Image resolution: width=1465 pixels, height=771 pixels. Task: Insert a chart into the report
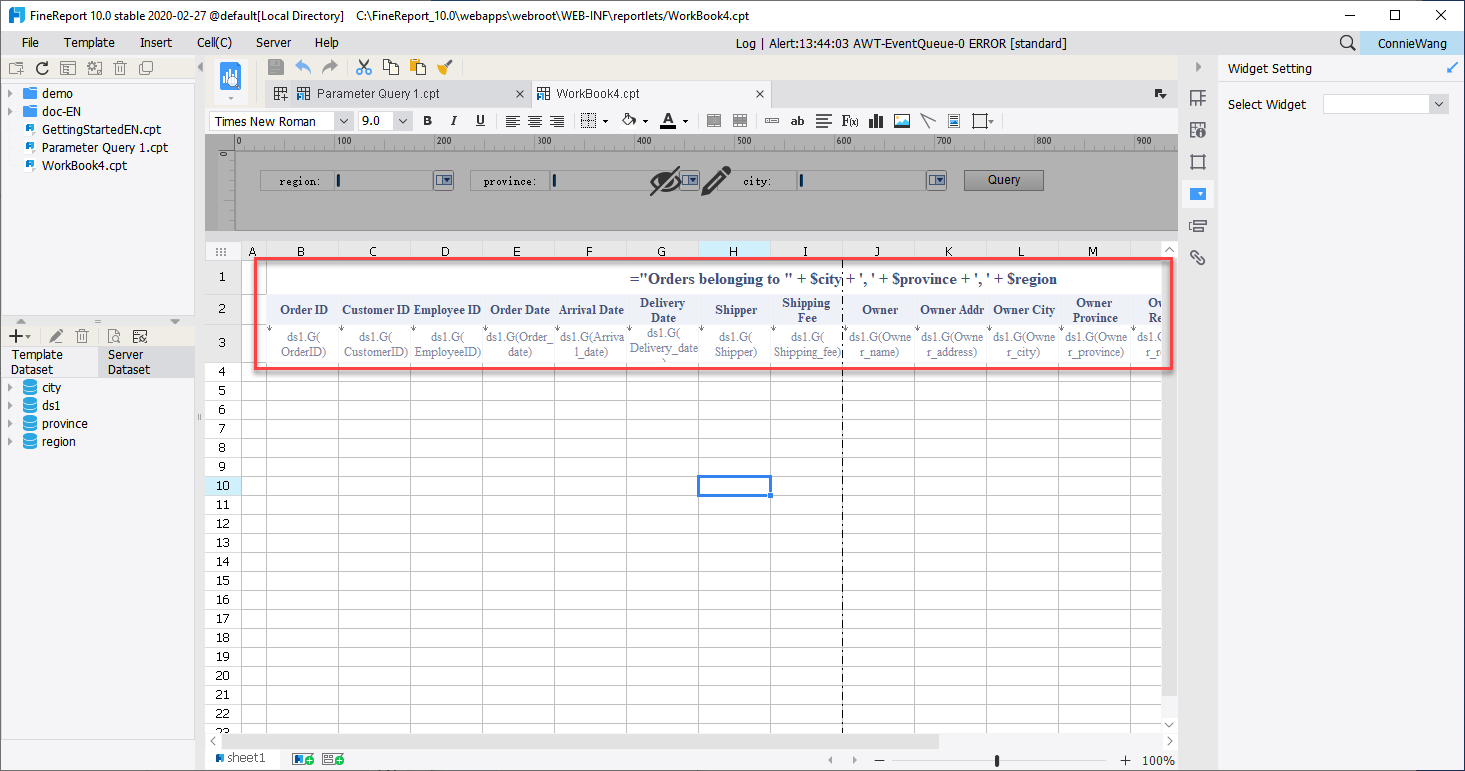(875, 120)
